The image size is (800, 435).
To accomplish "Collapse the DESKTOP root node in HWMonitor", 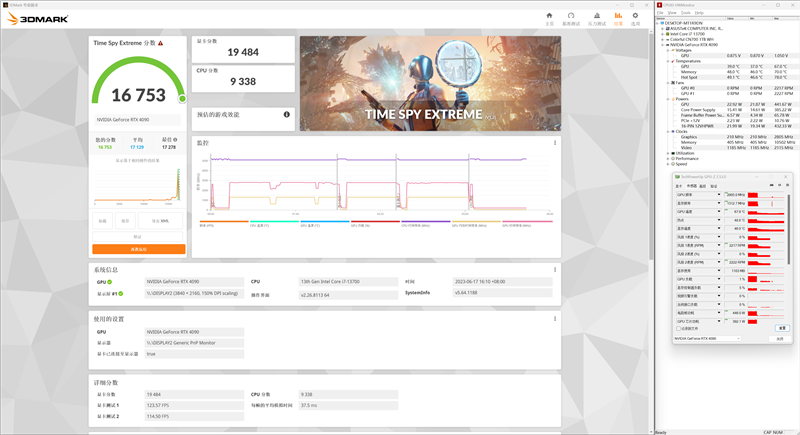I will tap(660, 24).
